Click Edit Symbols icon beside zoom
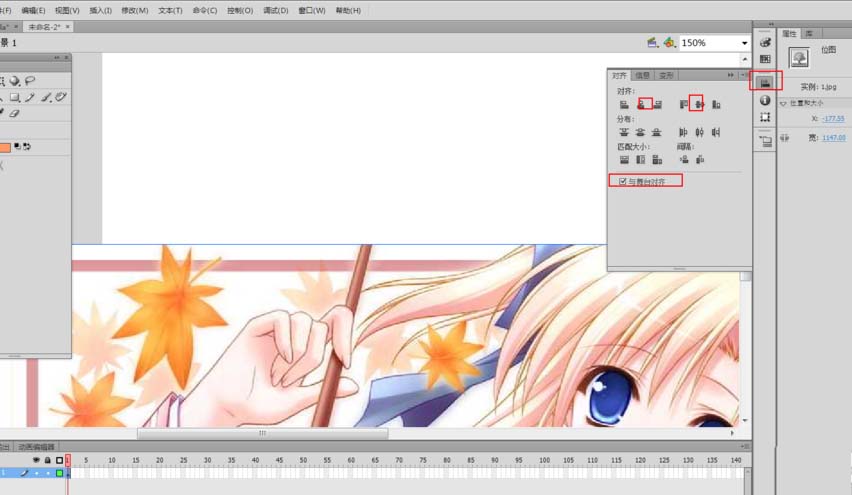 pyautogui.click(x=669, y=42)
